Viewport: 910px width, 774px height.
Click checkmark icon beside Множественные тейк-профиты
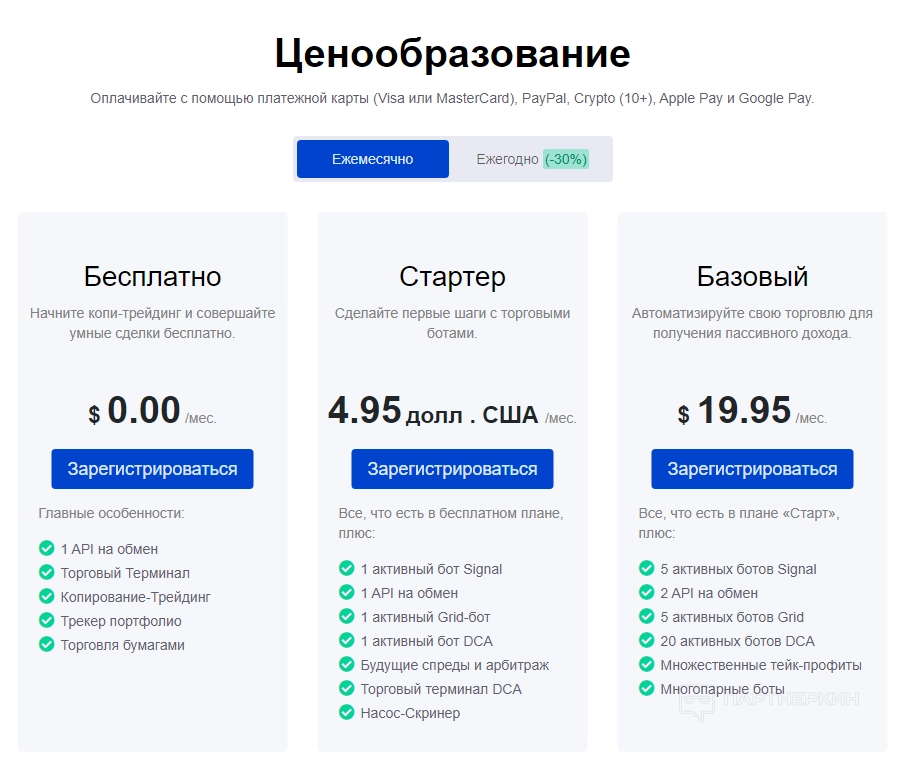tap(647, 664)
